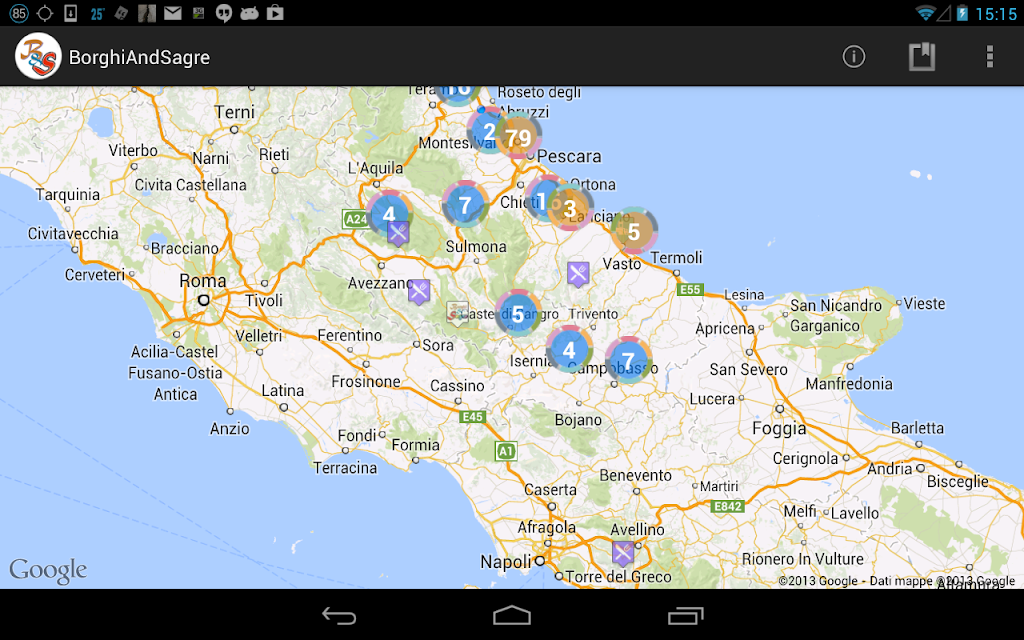1024x640 pixels.
Task: Tap the borgo marker left of Castel di Sangro
Action: (x=457, y=313)
